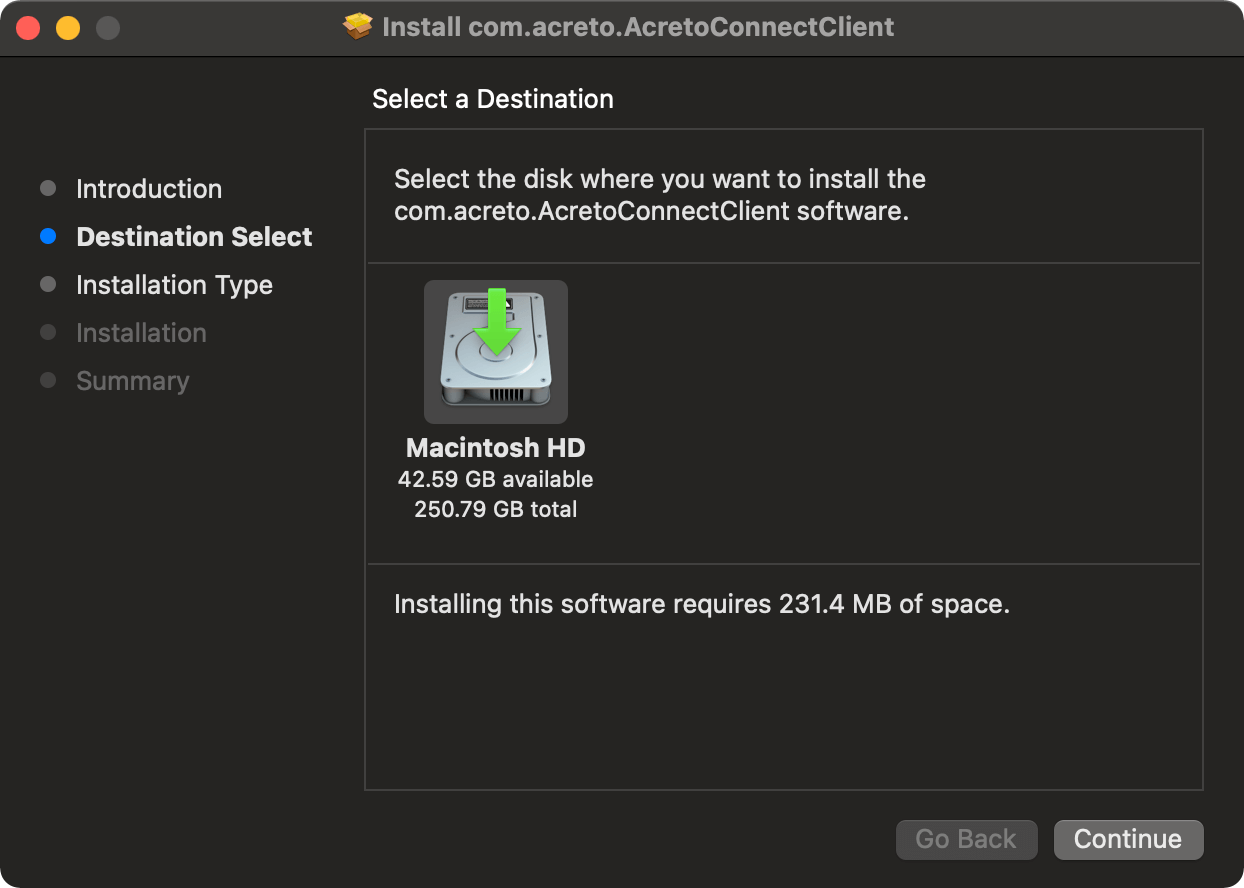Click the package icon in title bar
1244x888 pixels.
(357, 27)
